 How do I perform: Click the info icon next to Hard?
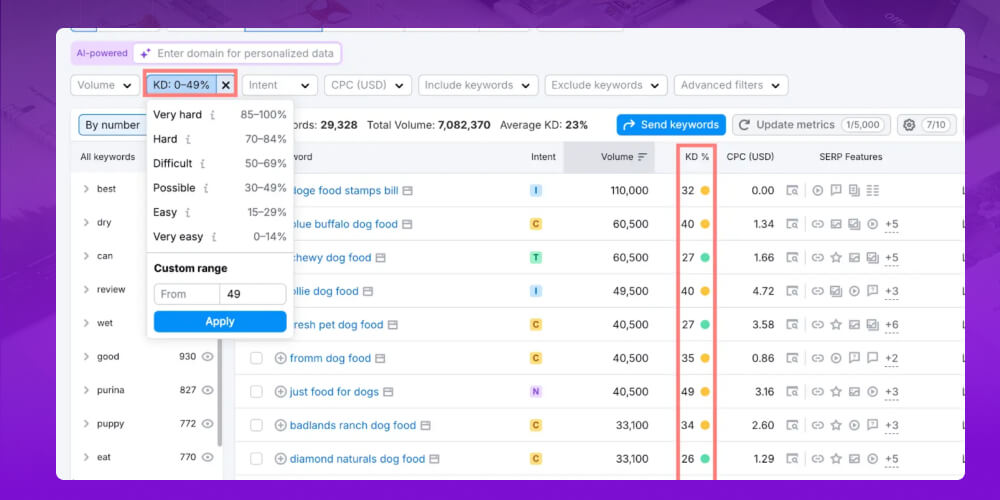pos(188,140)
